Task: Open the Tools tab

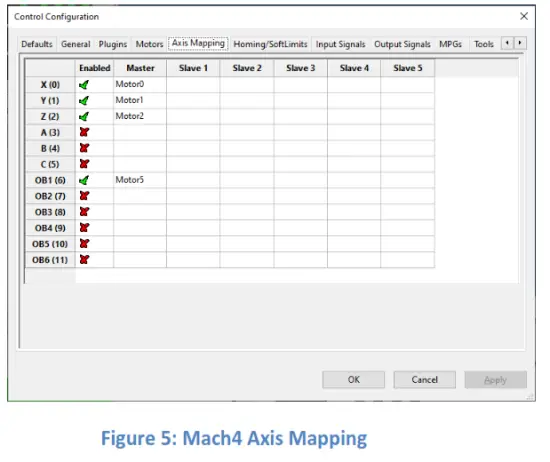Action: click(484, 44)
